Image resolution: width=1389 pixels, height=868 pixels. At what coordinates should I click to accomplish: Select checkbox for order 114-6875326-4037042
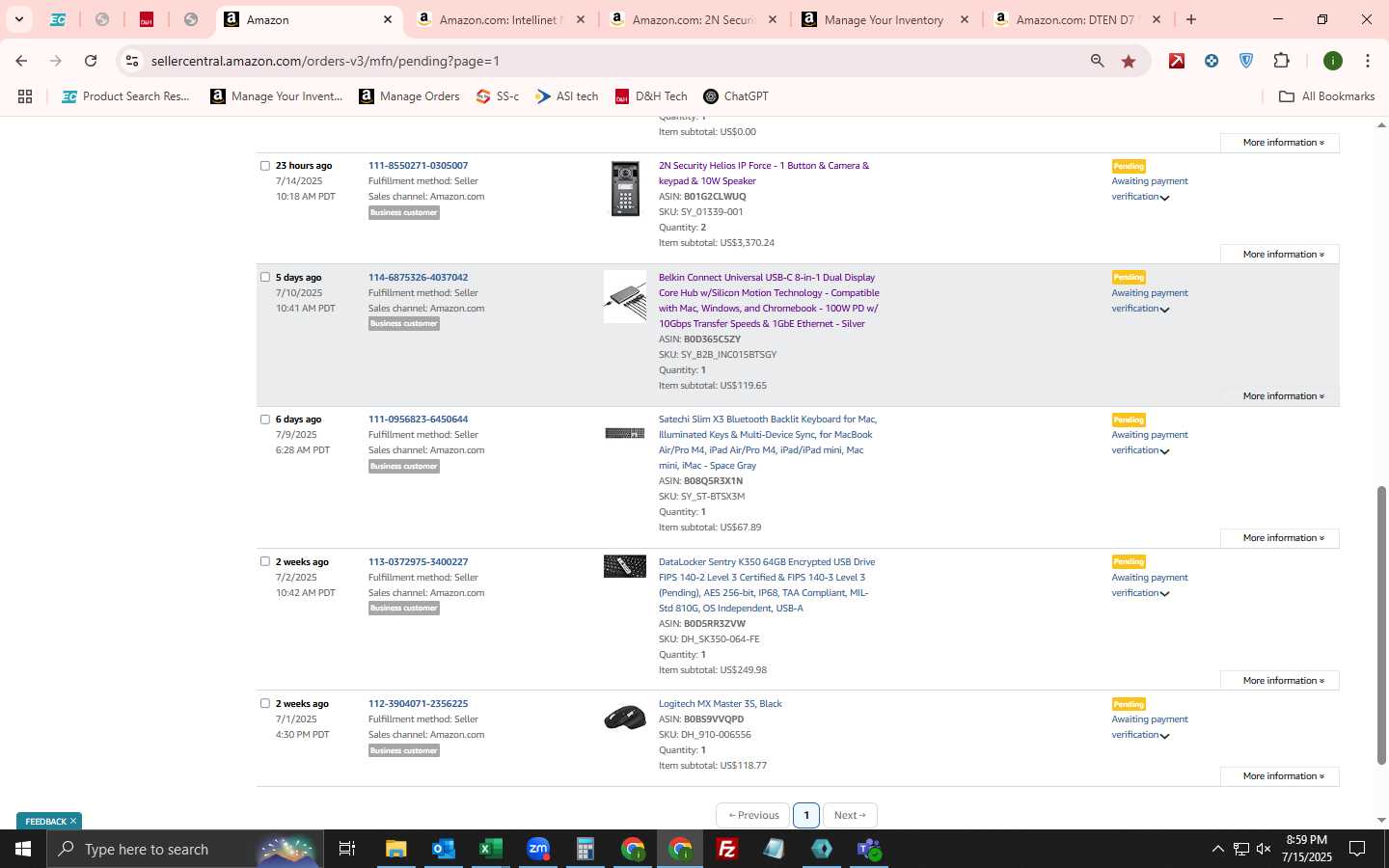click(265, 278)
